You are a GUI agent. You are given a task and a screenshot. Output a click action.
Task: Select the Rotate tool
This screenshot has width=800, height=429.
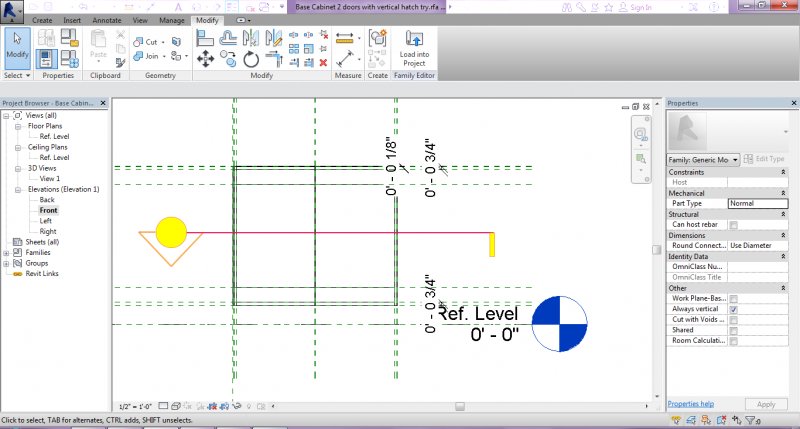pyautogui.click(x=251, y=59)
